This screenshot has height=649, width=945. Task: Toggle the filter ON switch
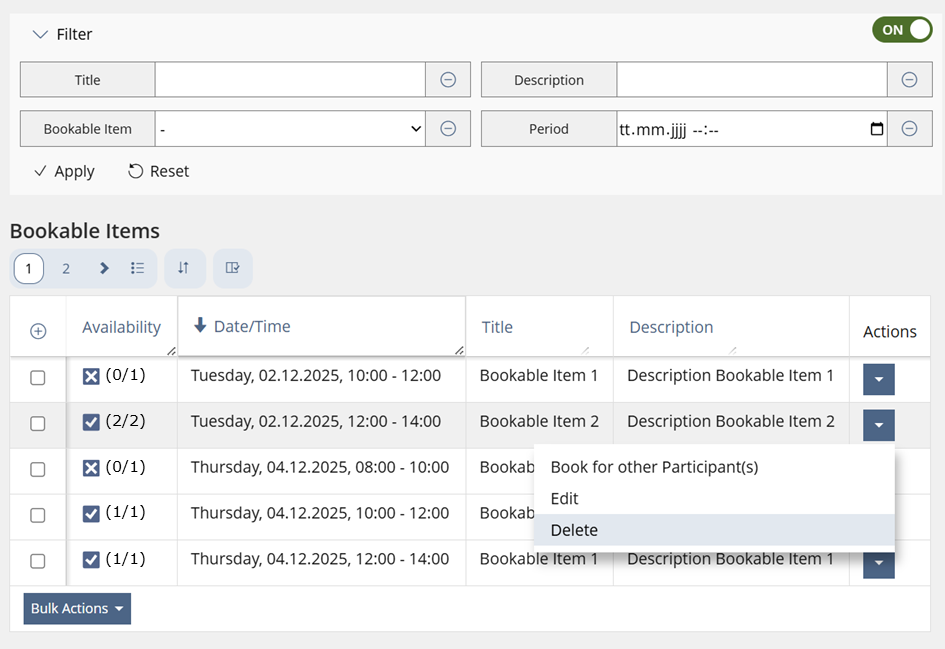point(901,30)
